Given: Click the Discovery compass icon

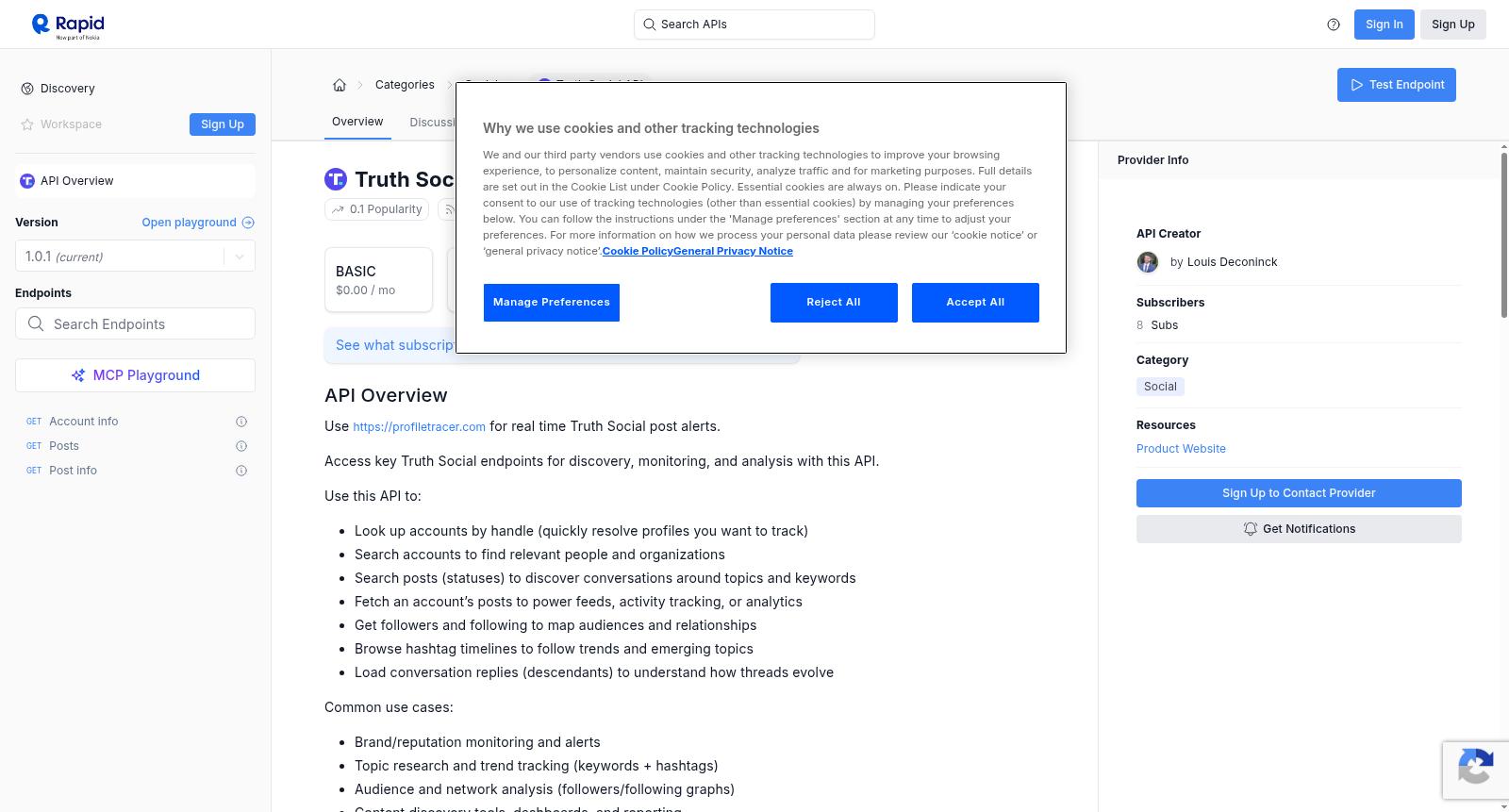Looking at the screenshot, I should point(27,89).
